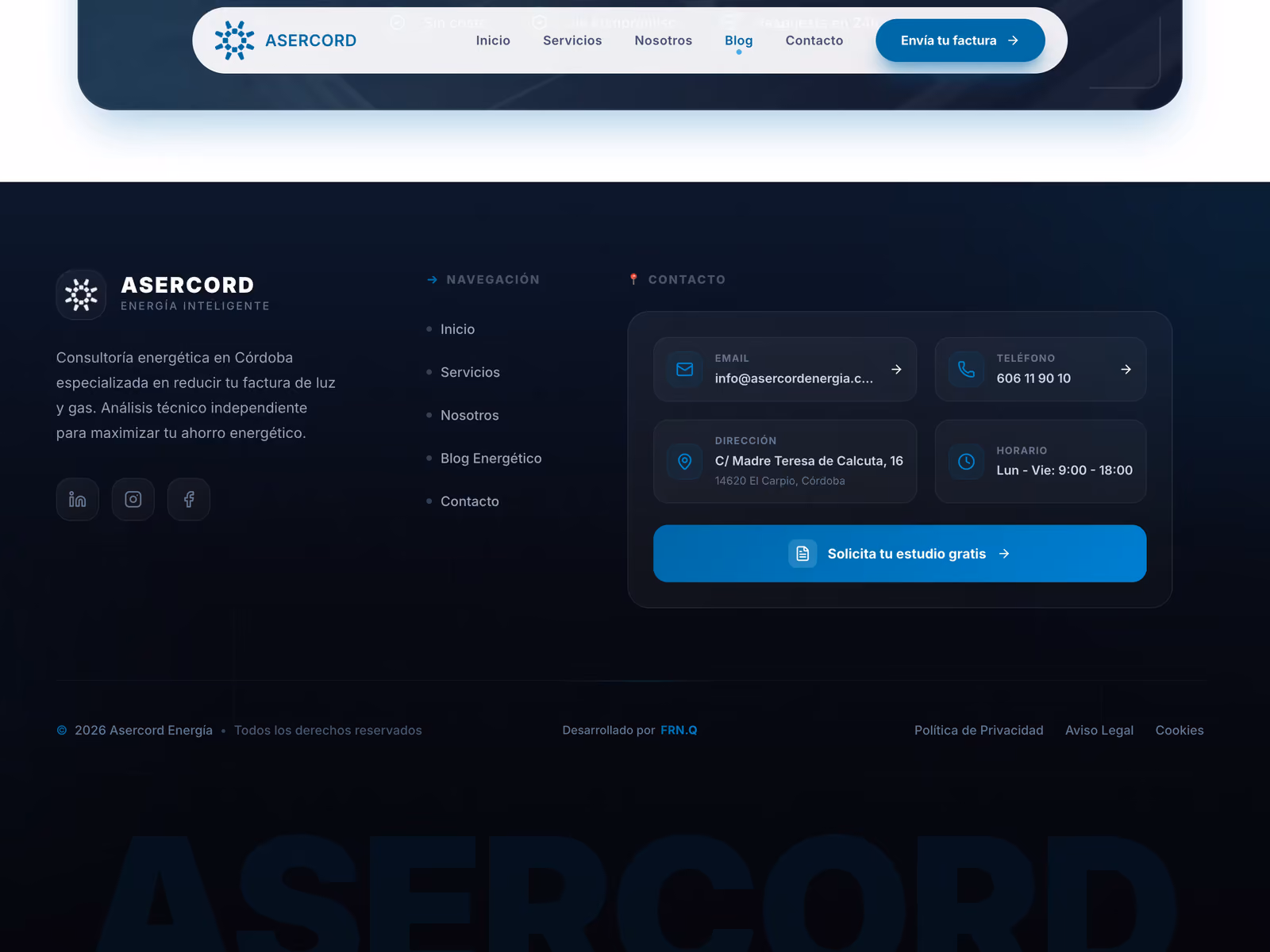Click the info@asercordenergia email address
The height and width of the screenshot is (952, 1270).
click(794, 378)
